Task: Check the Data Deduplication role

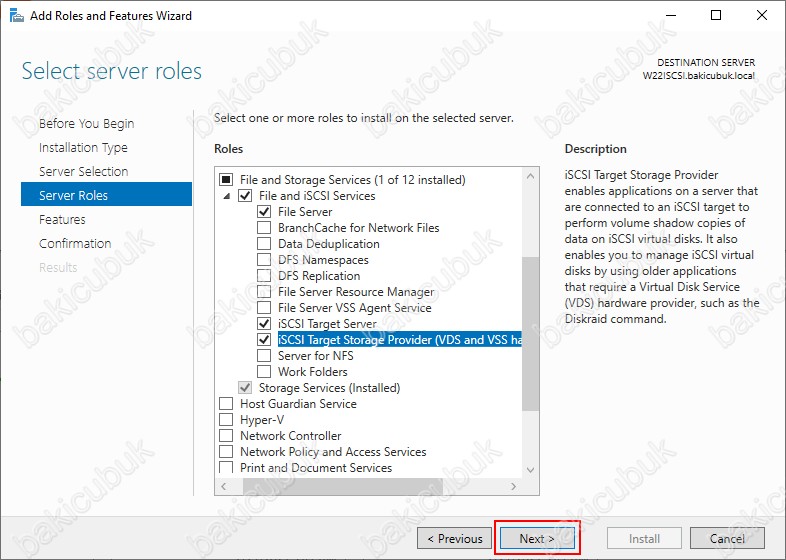Action: tap(264, 244)
